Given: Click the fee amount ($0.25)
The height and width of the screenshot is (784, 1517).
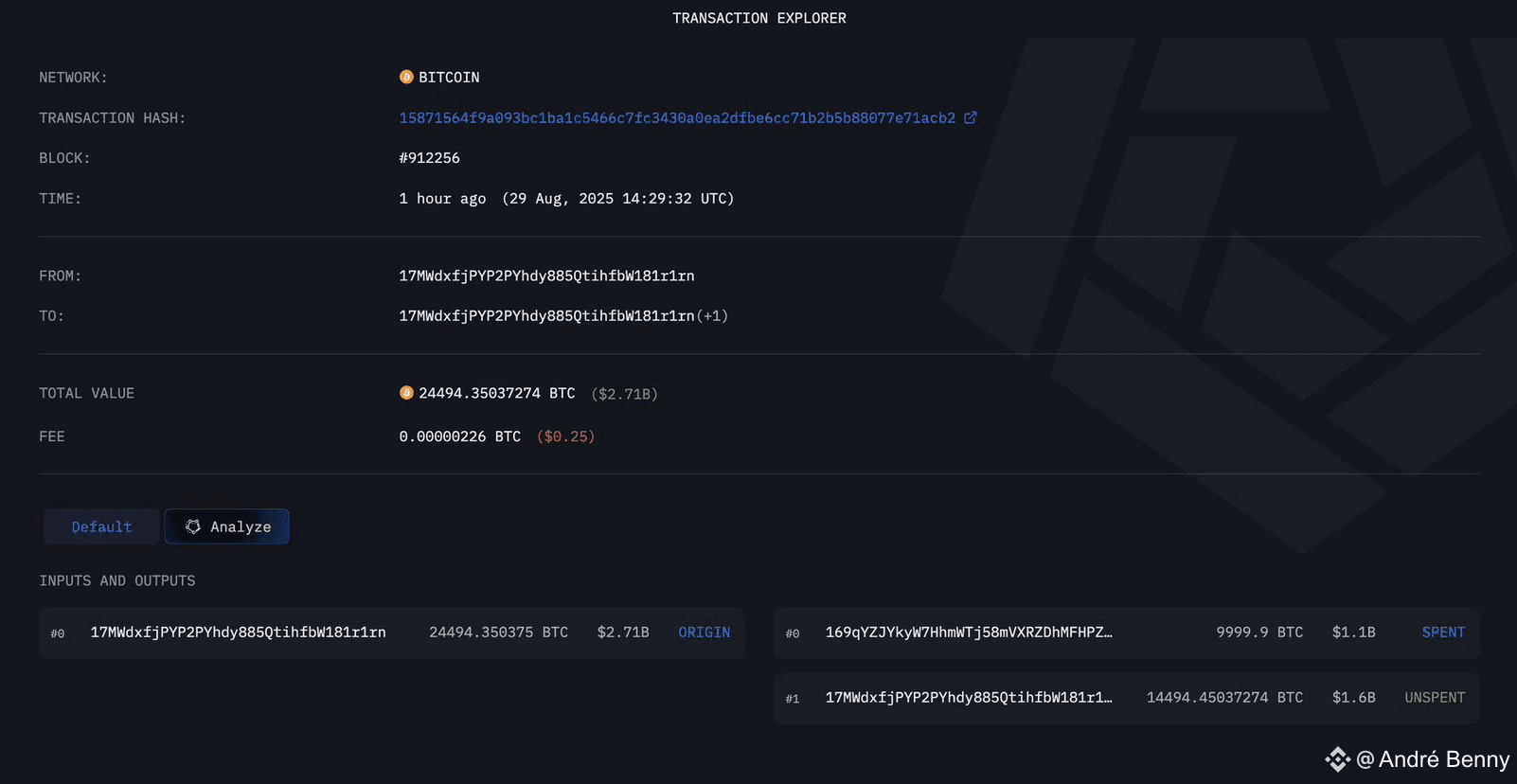Looking at the screenshot, I should click(x=565, y=437).
